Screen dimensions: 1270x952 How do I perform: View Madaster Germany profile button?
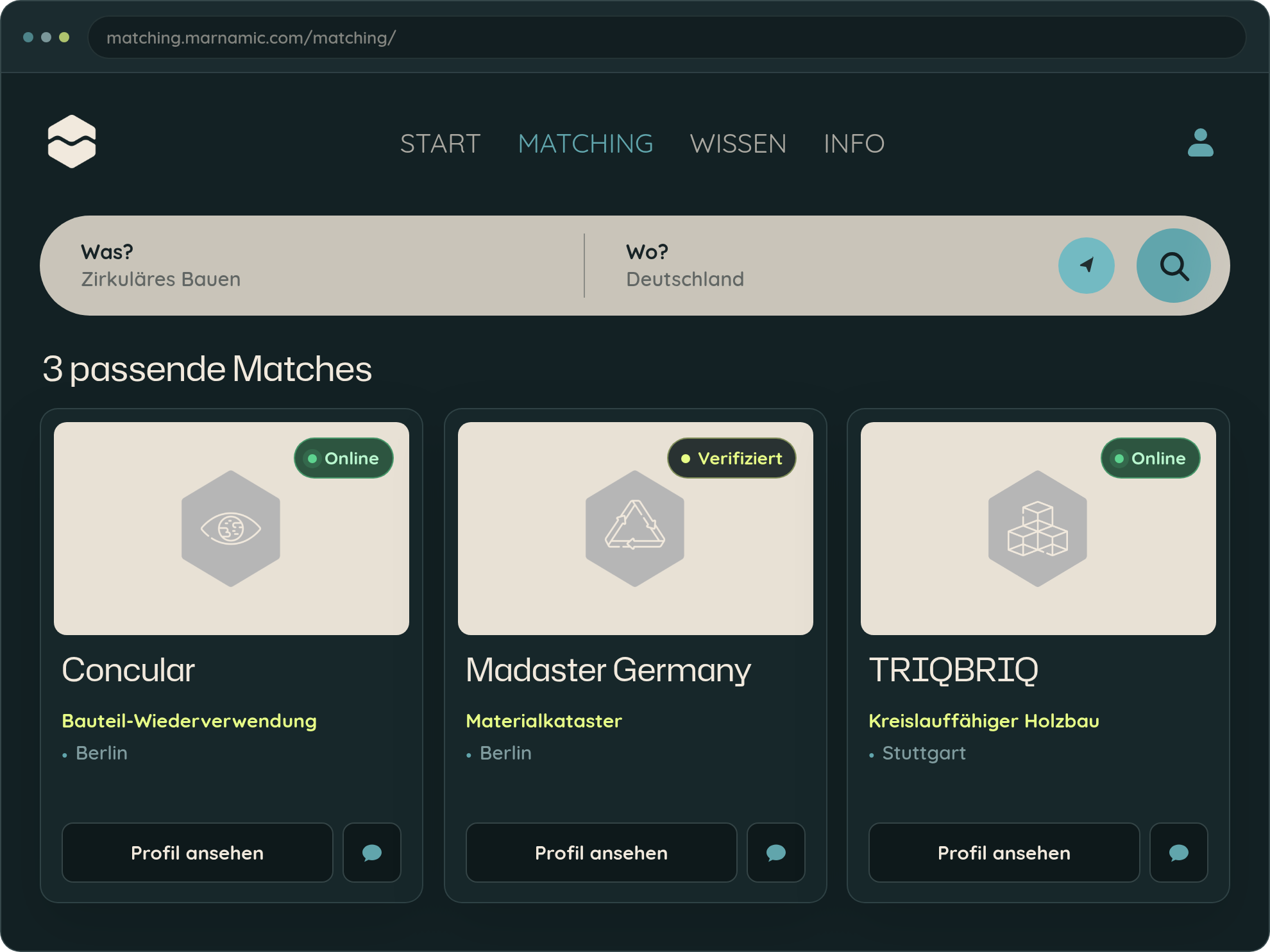coord(602,853)
